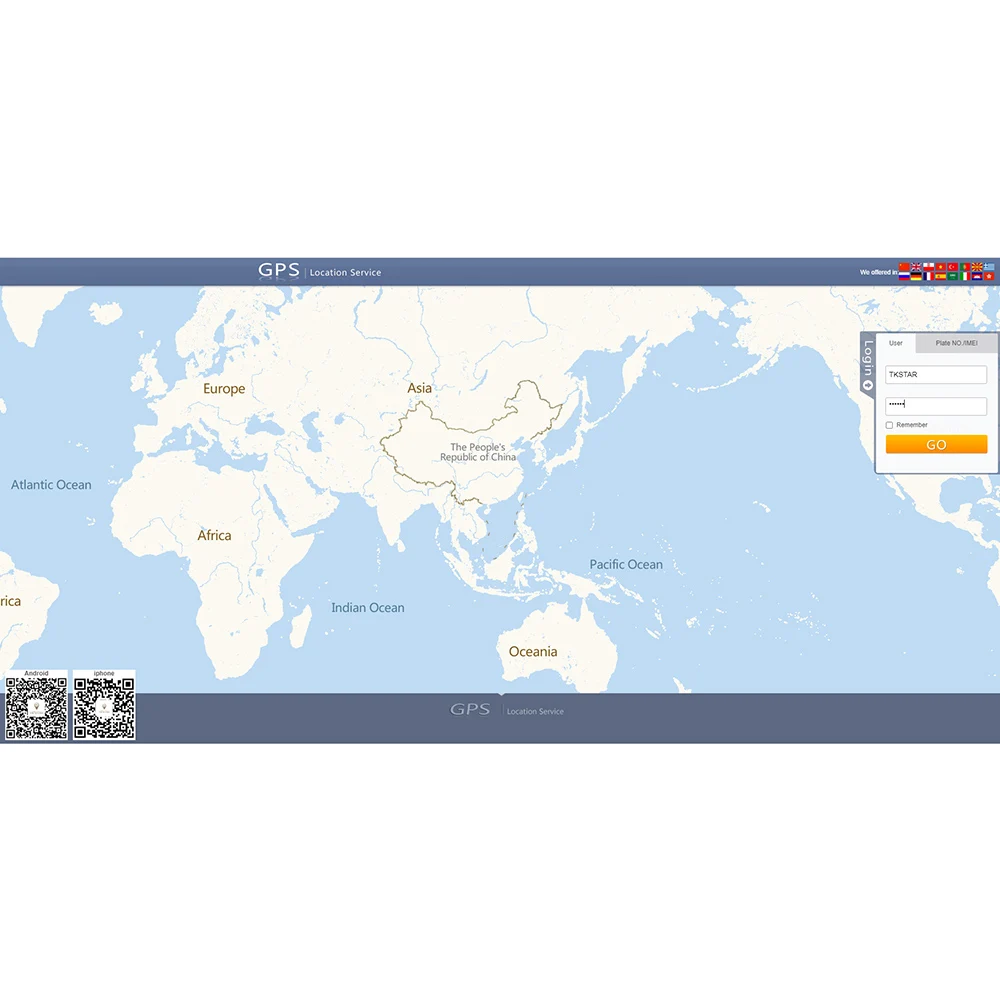This screenshot has height=1000, width=1000.
Task: Collapse the Login panel arrow icon
Action: click(x=867, y=385)
